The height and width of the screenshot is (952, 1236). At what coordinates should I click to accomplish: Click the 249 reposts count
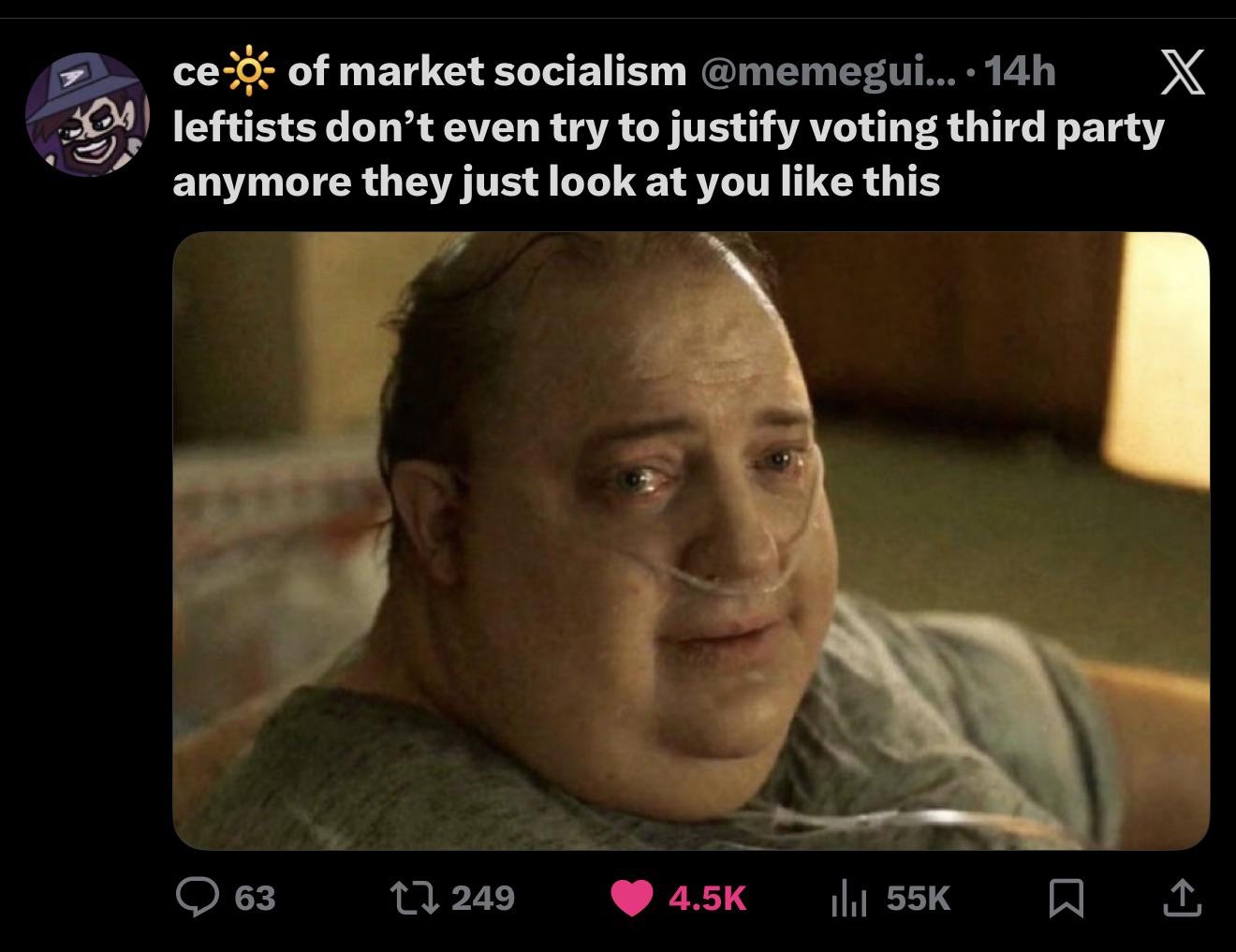pyautogui.click(x=483, y=899)
